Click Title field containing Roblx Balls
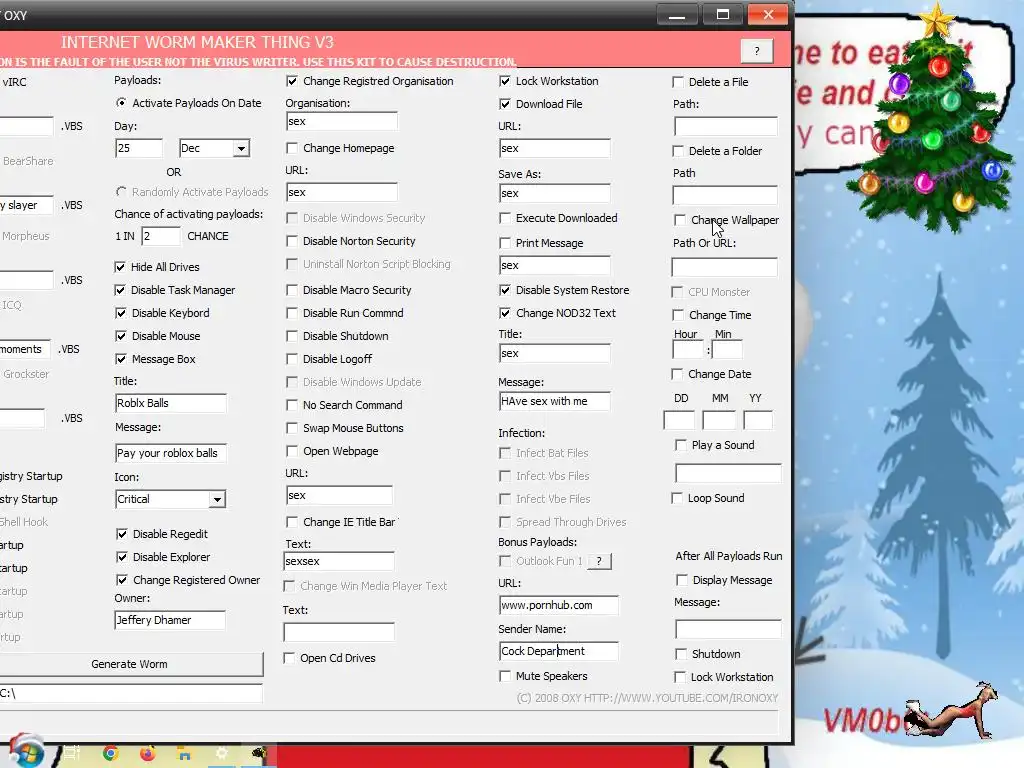Image resolution: width=1024 pixels, height=768 pixels. click(x=170, y=403)
